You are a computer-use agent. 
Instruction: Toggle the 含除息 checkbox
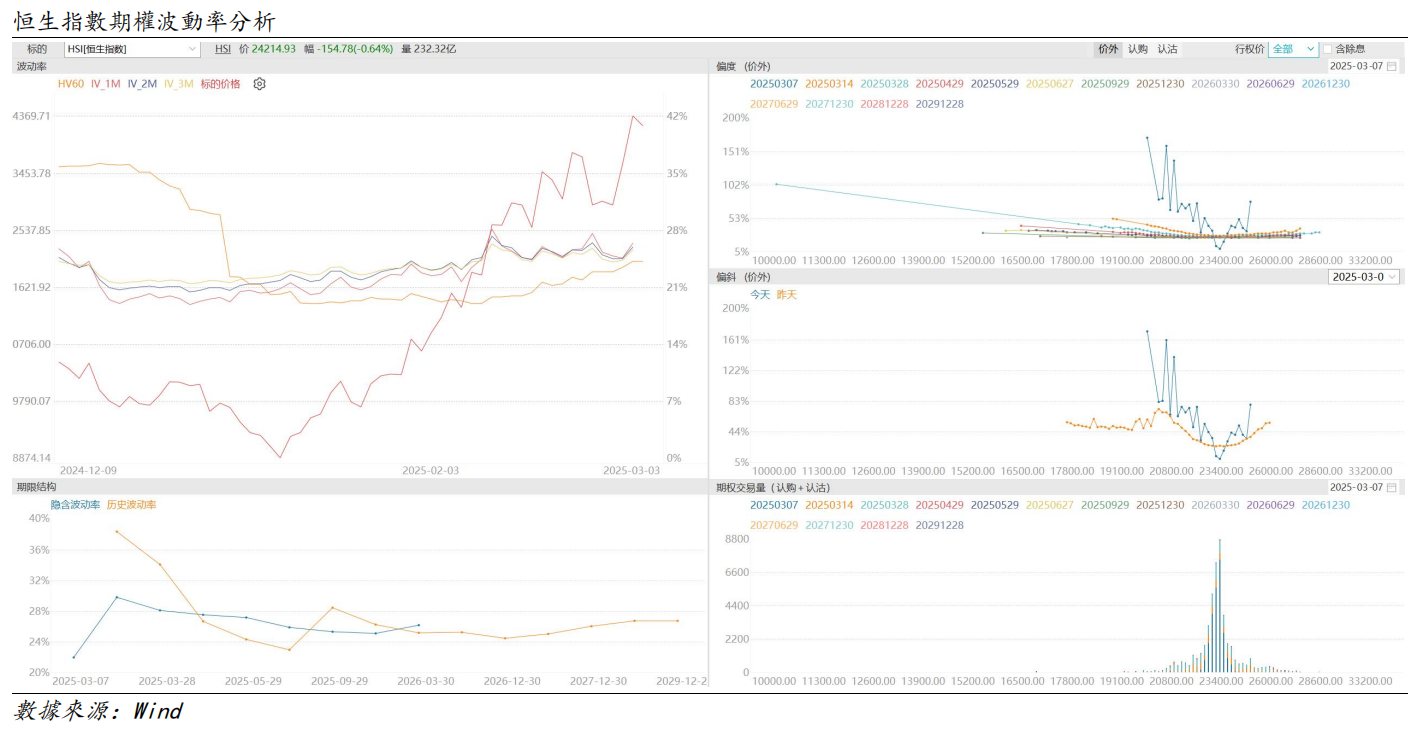tap(1328, 48)
